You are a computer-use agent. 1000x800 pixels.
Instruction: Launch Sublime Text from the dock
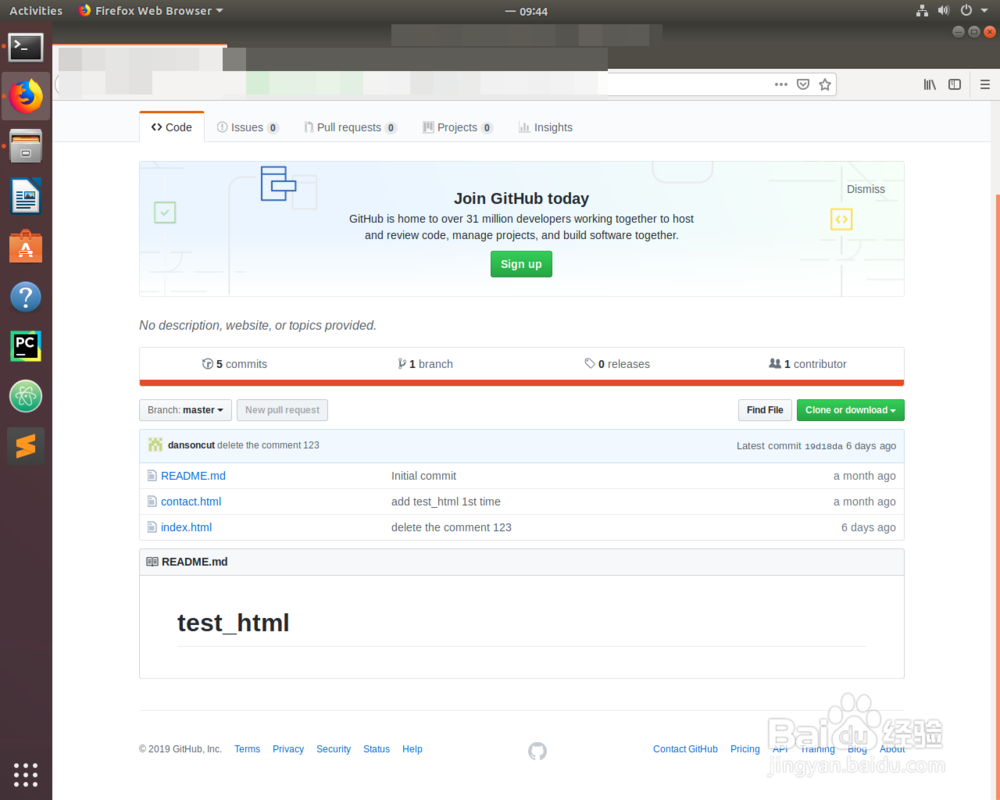click(x=26, y=446)
